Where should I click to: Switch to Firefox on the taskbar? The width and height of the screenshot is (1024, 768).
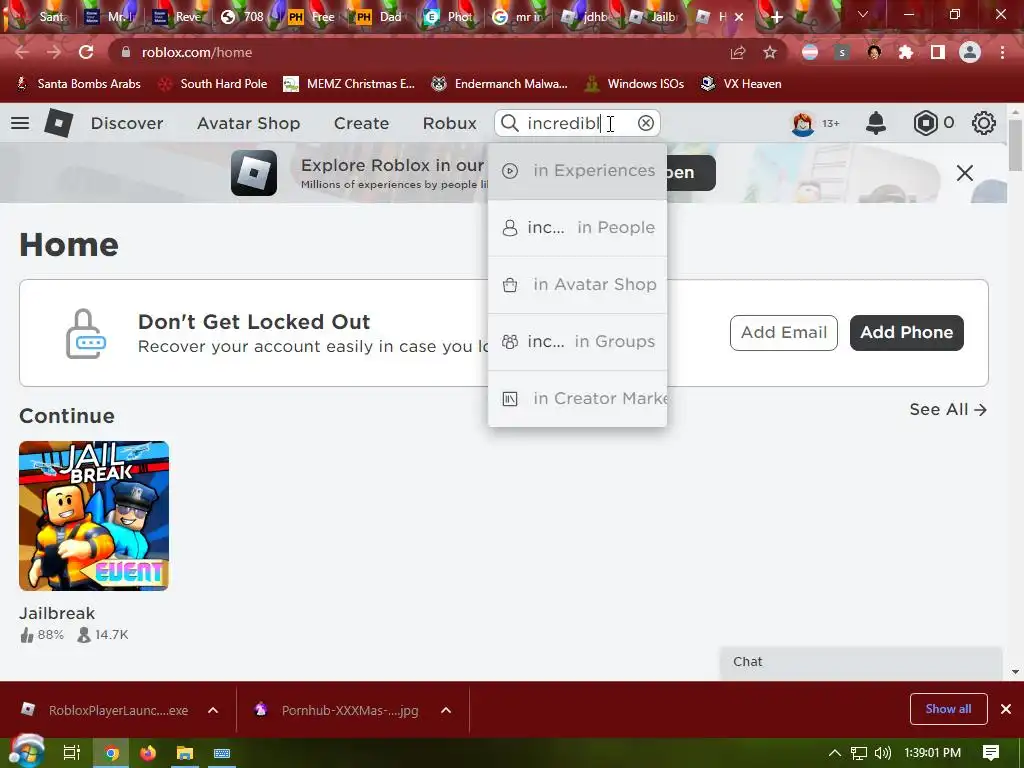[148, 753]
